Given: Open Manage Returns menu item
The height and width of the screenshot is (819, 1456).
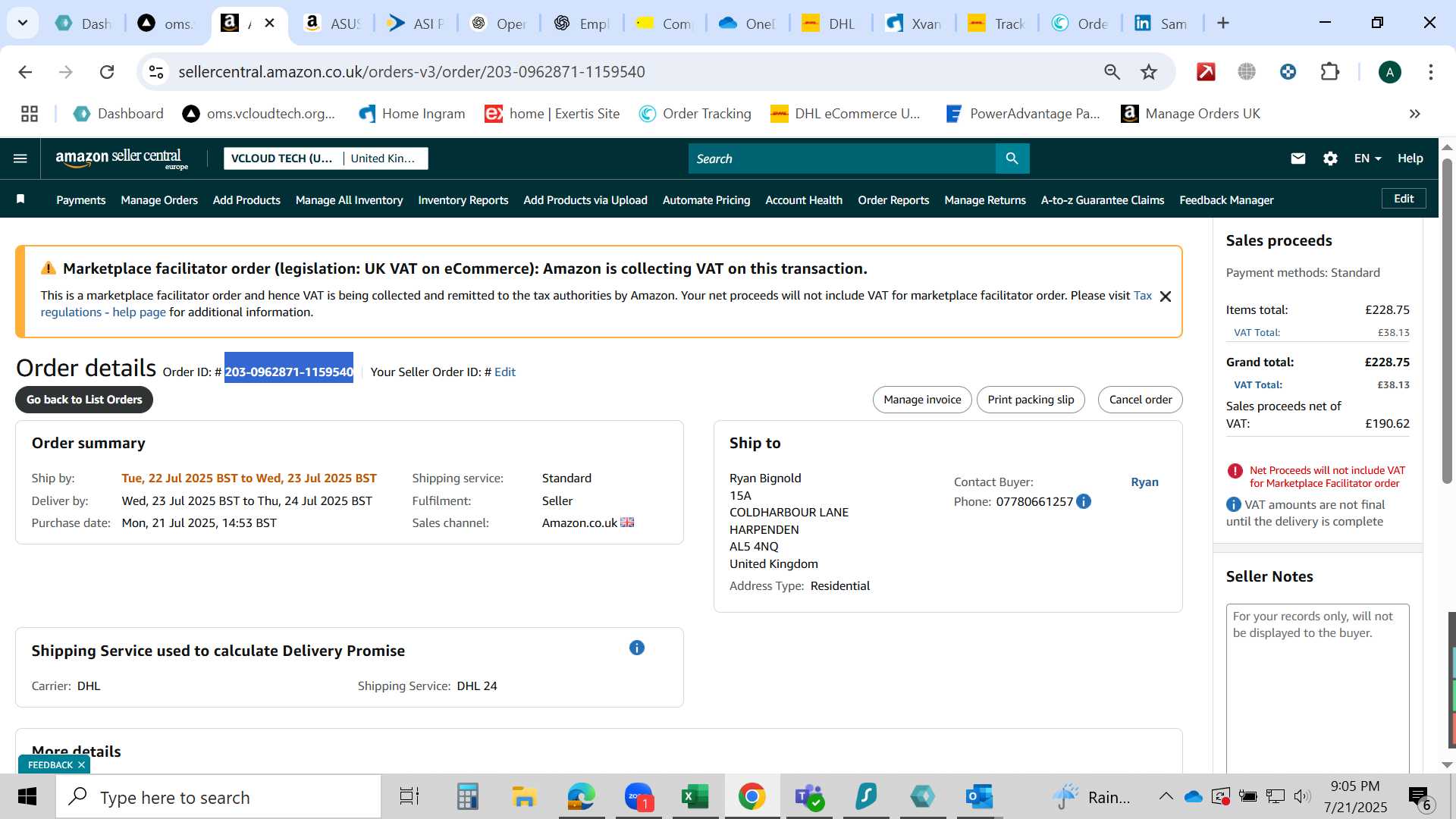Looking at the screenshot, I should (x=984, y=200).
